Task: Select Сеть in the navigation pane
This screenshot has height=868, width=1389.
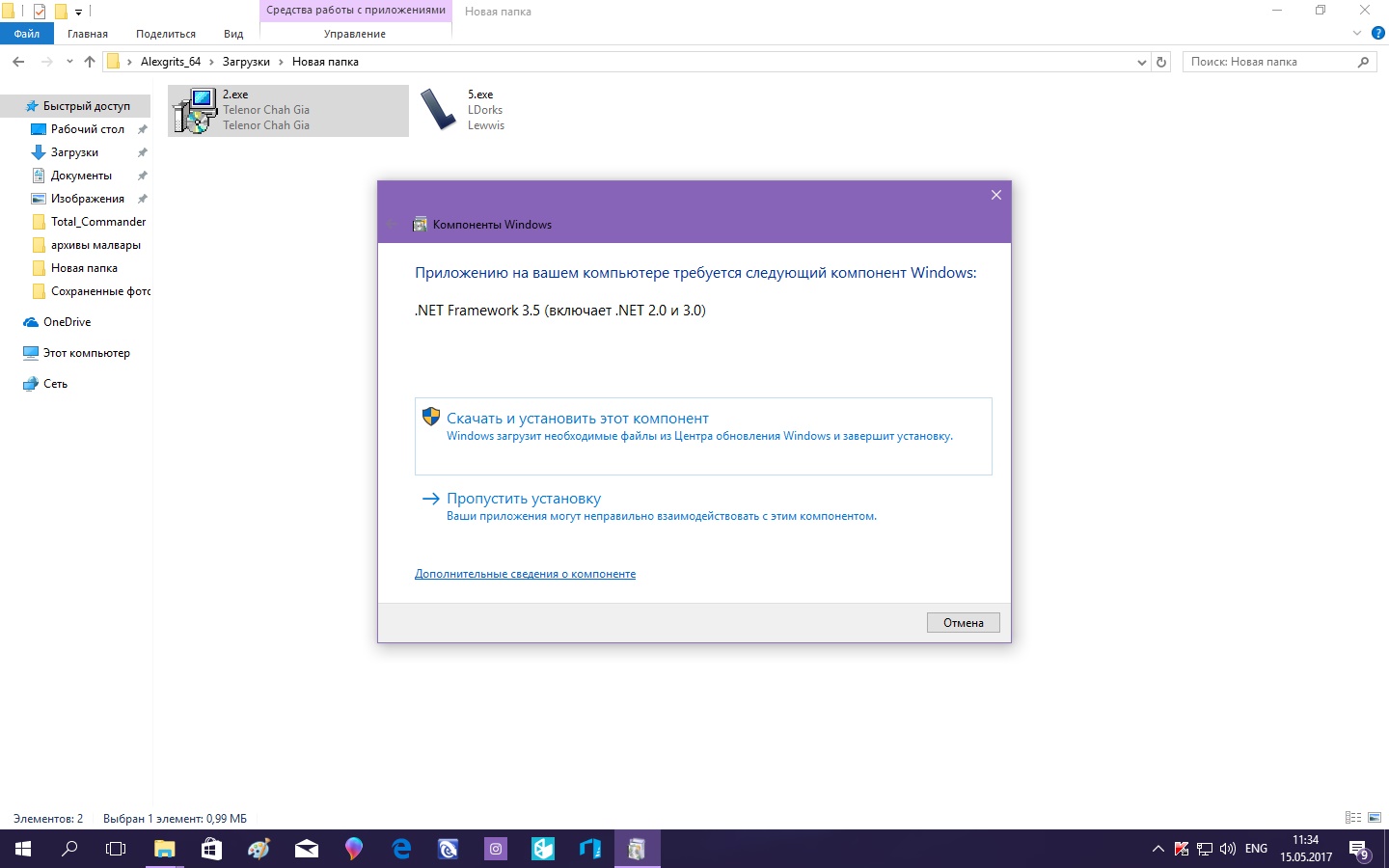Action: coord(55,384)
